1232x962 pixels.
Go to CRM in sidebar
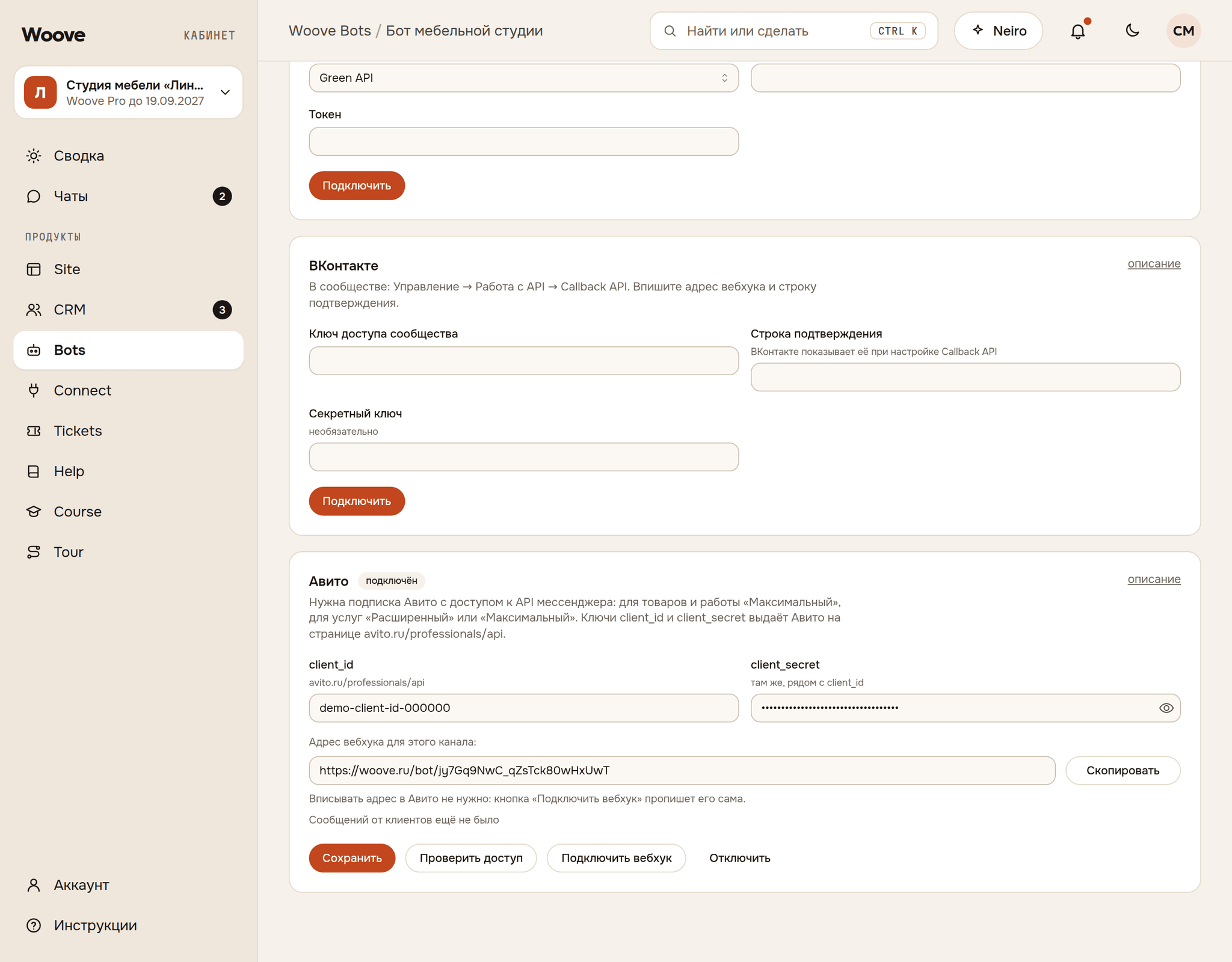click(128, 310)
